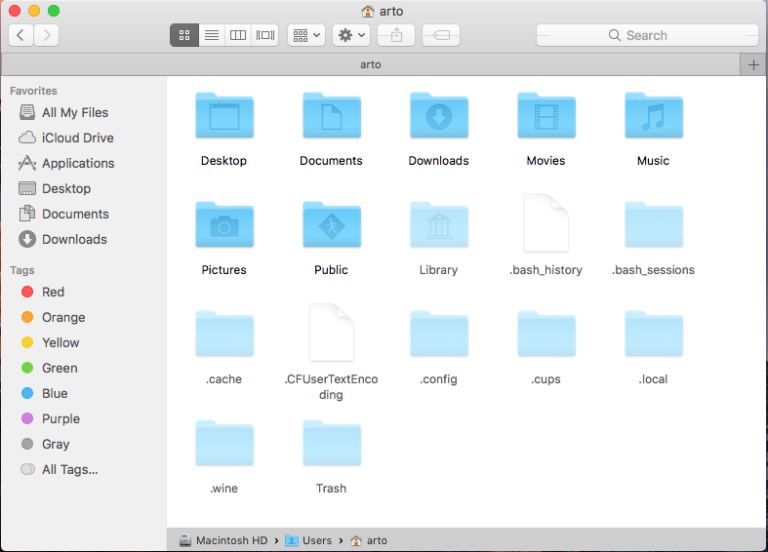768x552 pixels.
Task: Add a new tab with plus button
Action: (x=753, y=65)
